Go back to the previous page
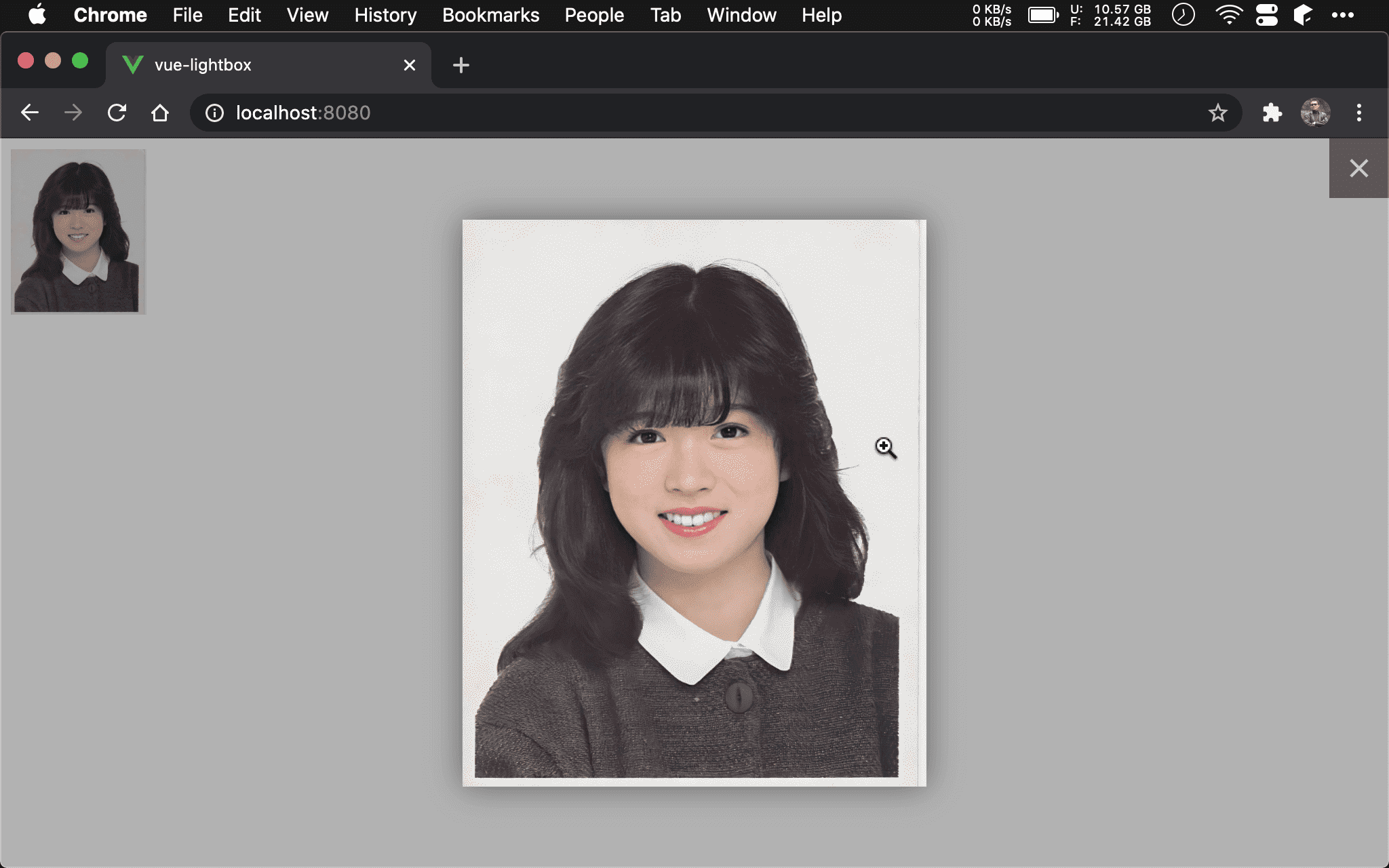This screenshot has width=1389, height=868. point(30,113)
